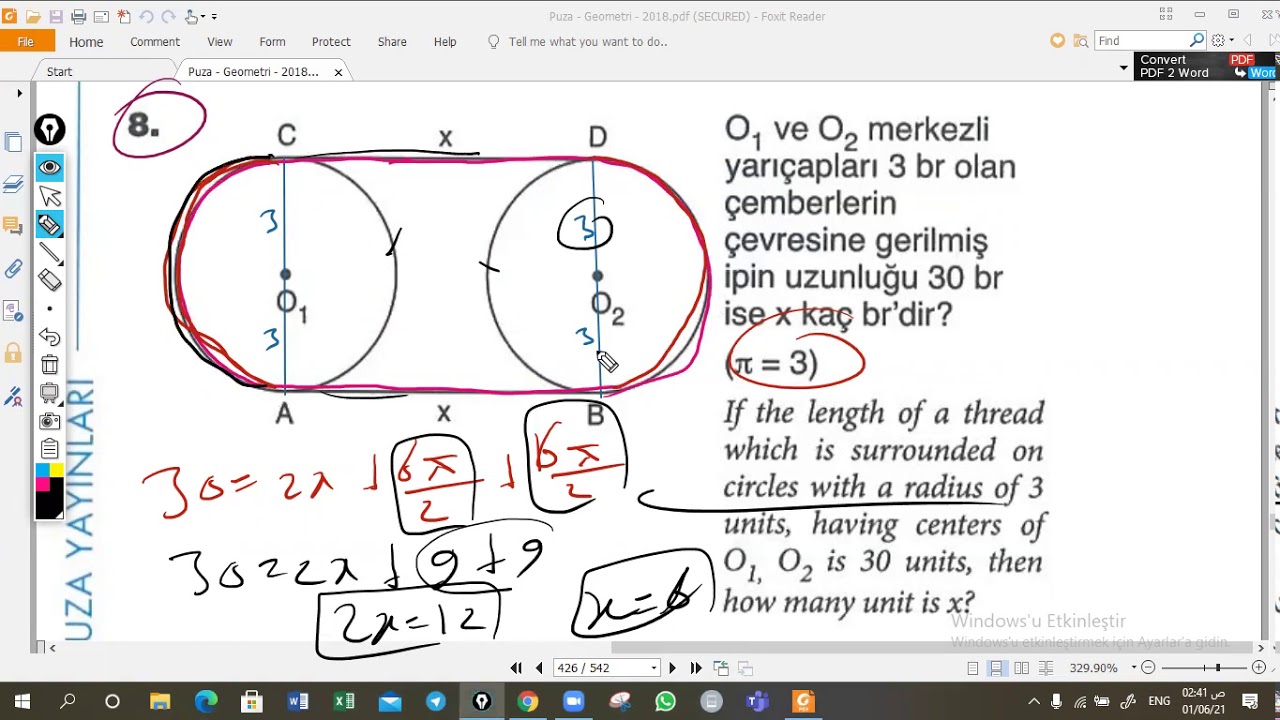Go to the next page
1280x720 pixels.
click(x=672, y=668)
